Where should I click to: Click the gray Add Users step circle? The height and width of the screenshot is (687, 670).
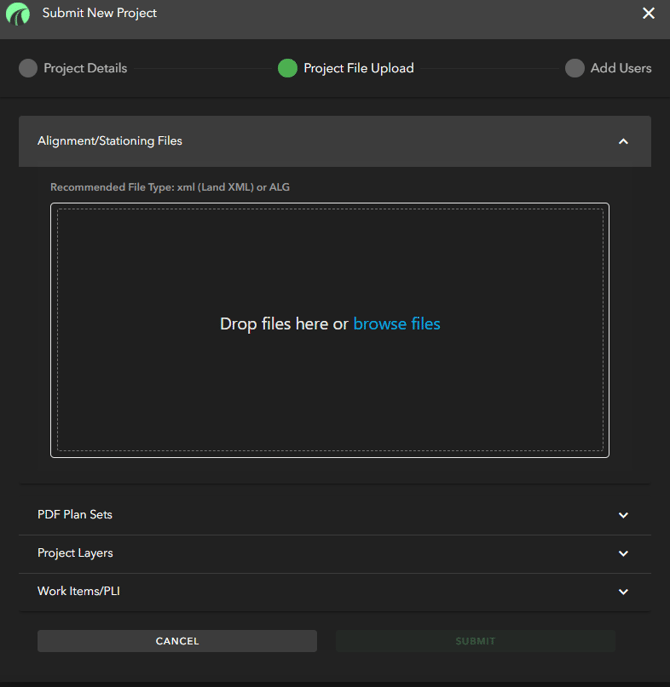point(574,68)
